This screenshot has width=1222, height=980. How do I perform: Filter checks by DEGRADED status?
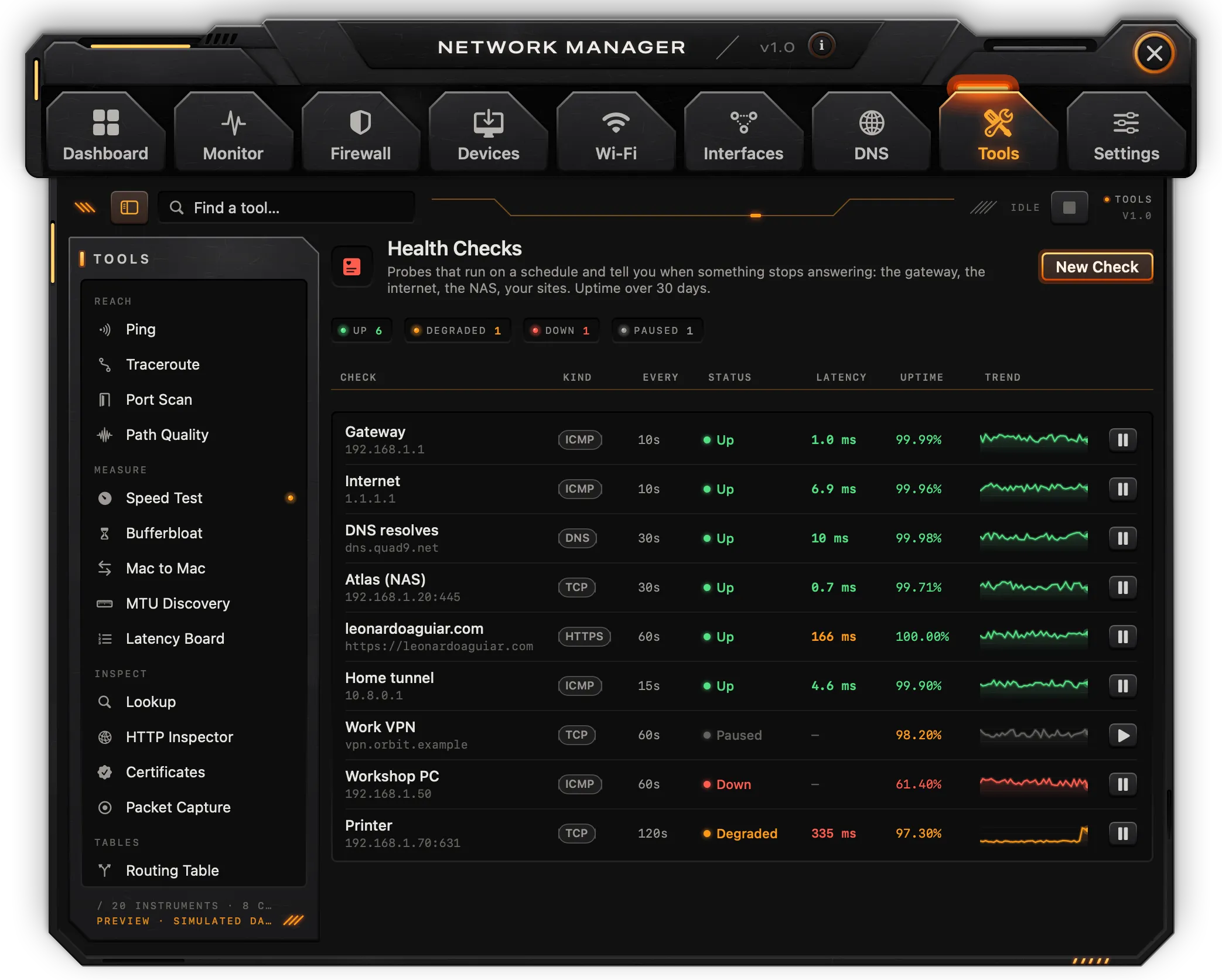457,330
